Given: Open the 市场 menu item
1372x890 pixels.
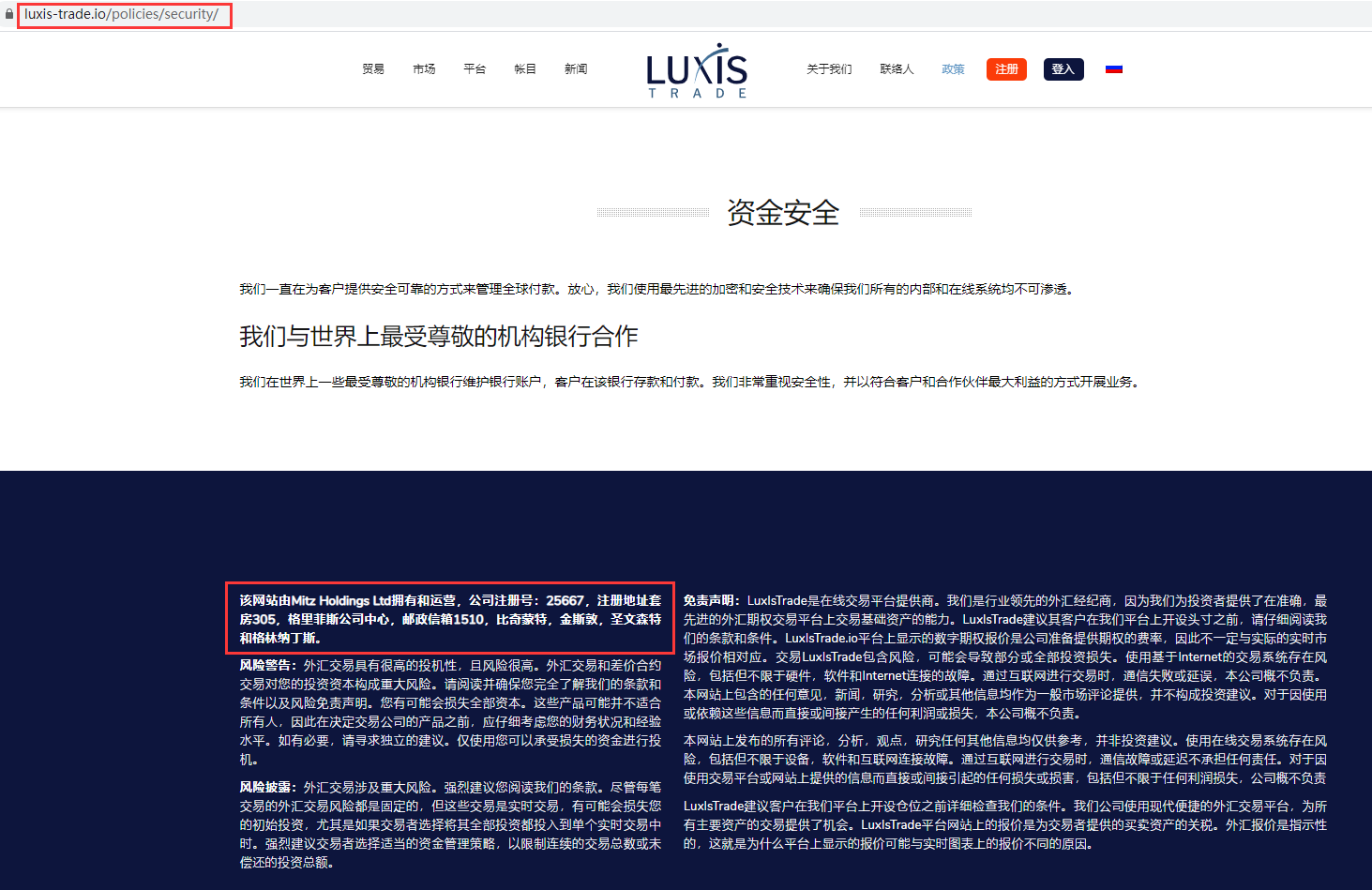Looking at the screenshot, I should point(424,69).
